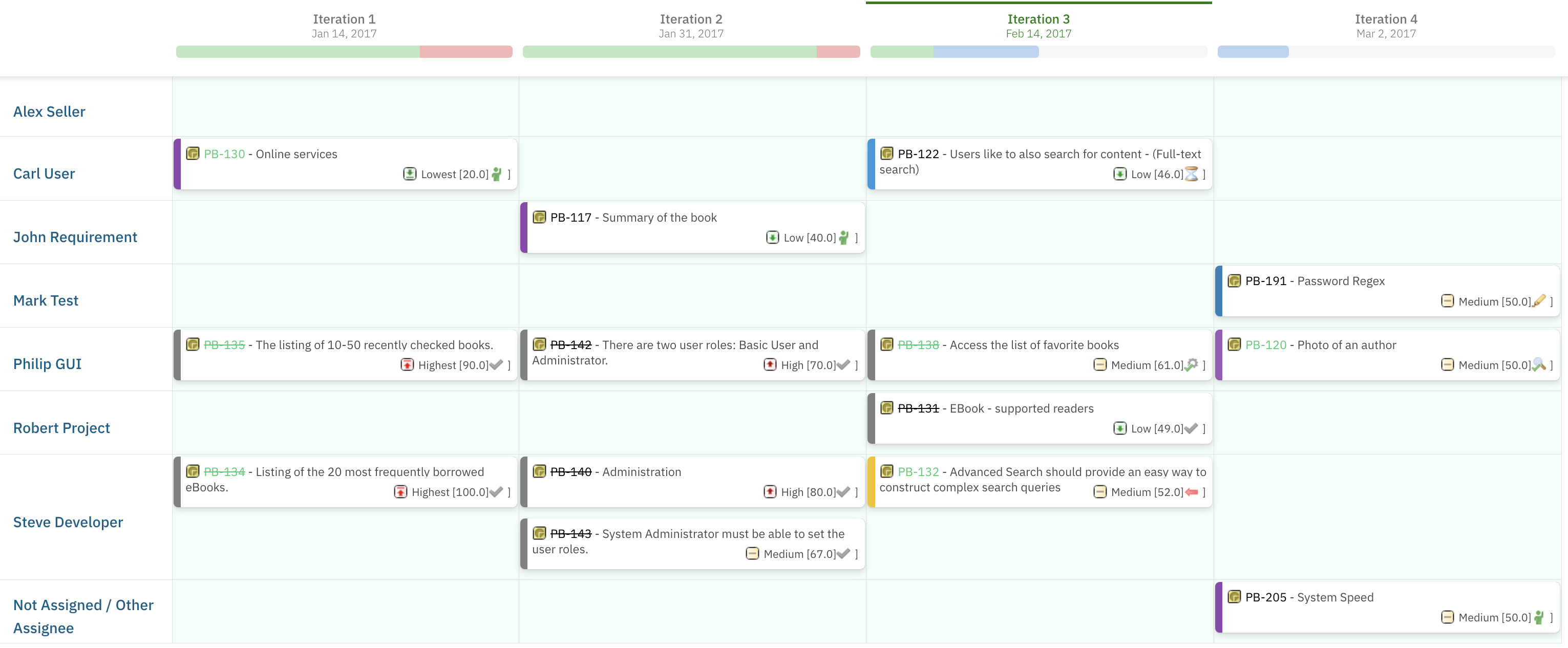Click the High priority icon on PB-140
The width and height of the screenshot is (1568, 648).
coord(770,491)
